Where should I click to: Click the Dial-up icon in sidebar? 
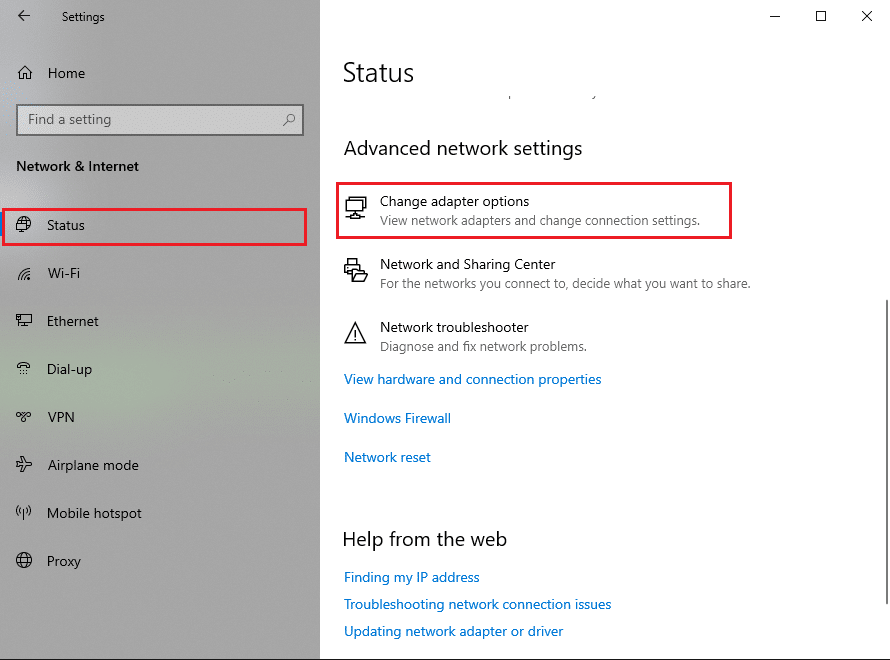coord(25,369)
